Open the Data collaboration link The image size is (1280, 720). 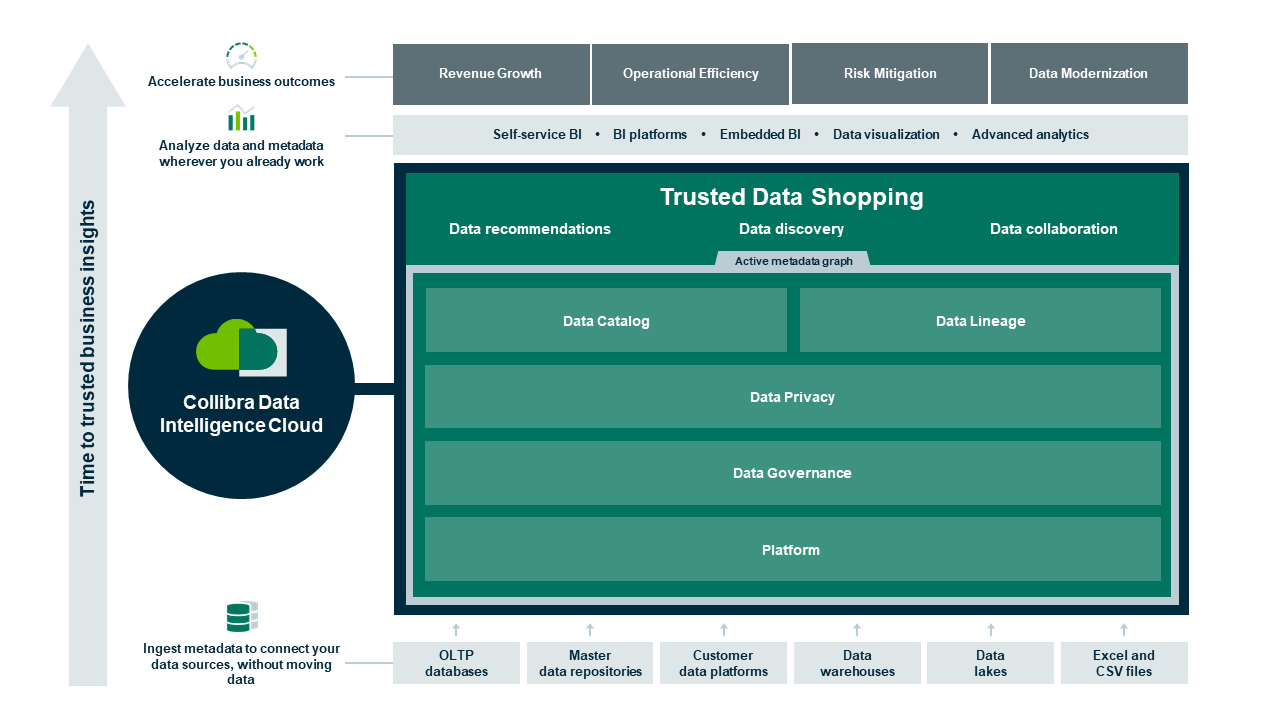(x=1054, y=229)
